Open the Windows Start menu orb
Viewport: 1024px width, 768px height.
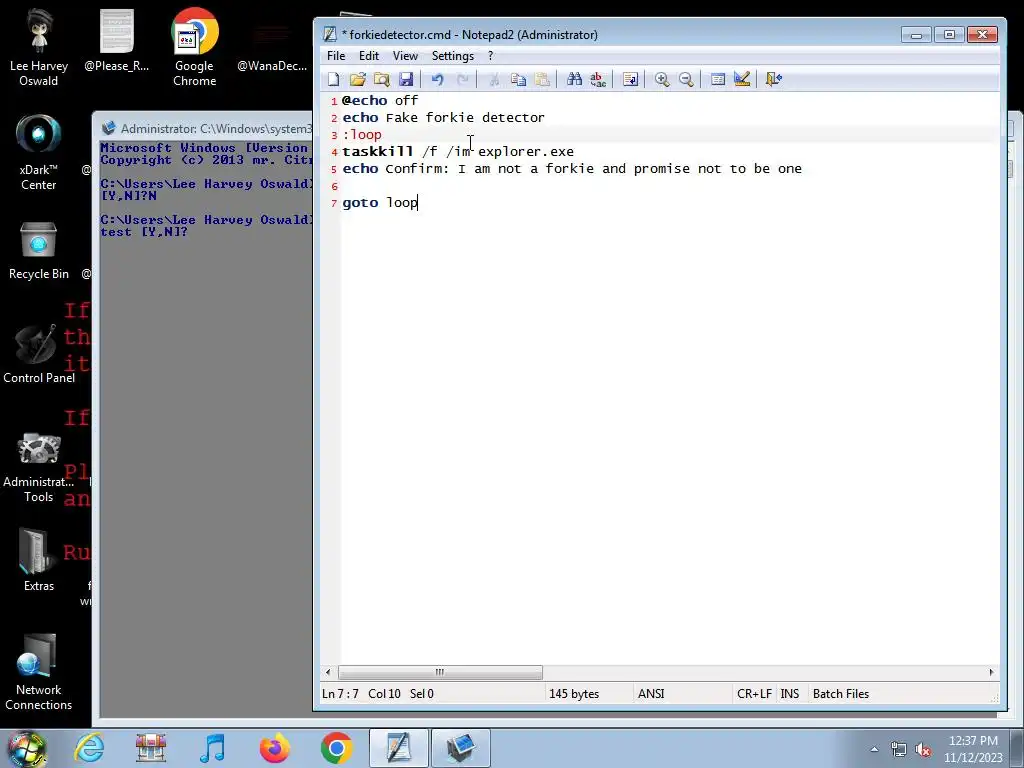[26, 748]
